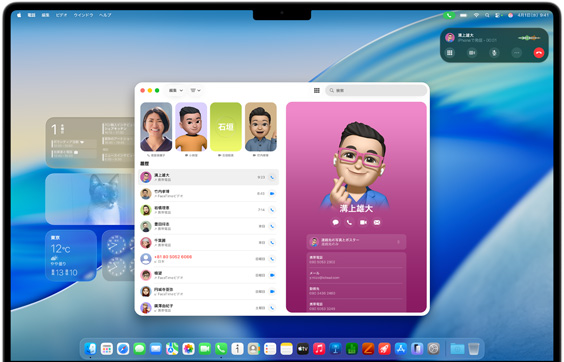
Task: Start FaceTime video for second recents entry
Action: 272,194
